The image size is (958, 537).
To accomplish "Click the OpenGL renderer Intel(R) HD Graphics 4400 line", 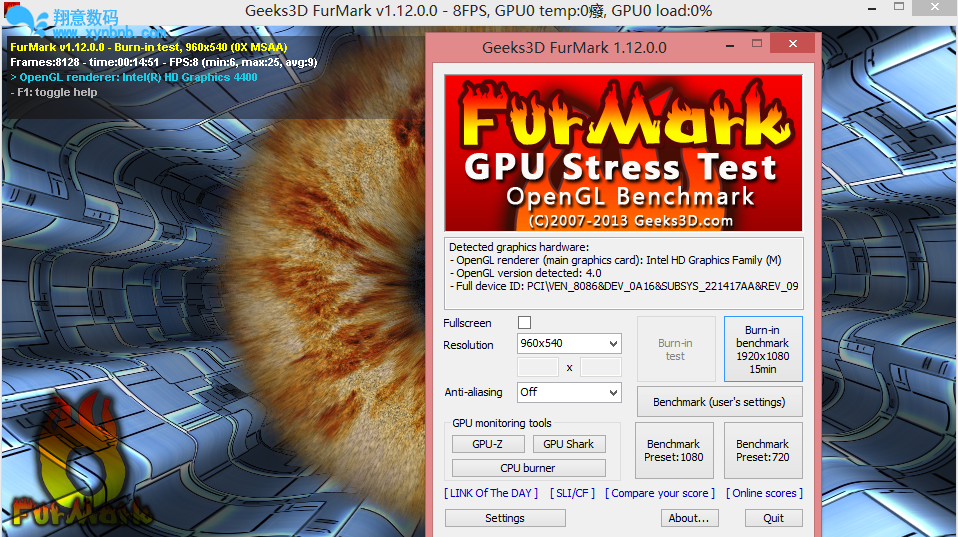I will (134, 77).
